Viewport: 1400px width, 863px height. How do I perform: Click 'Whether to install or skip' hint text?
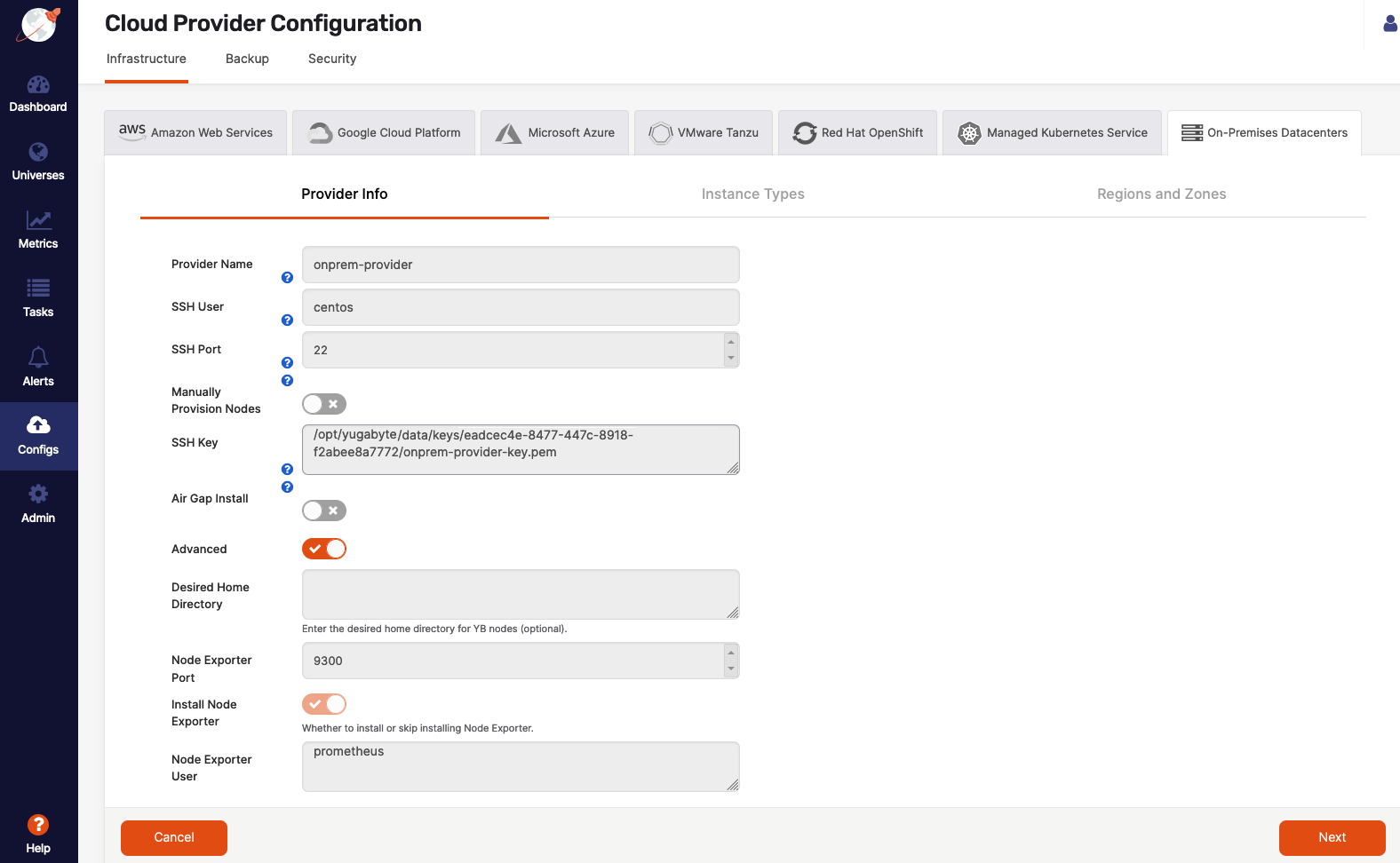[418, 728]
